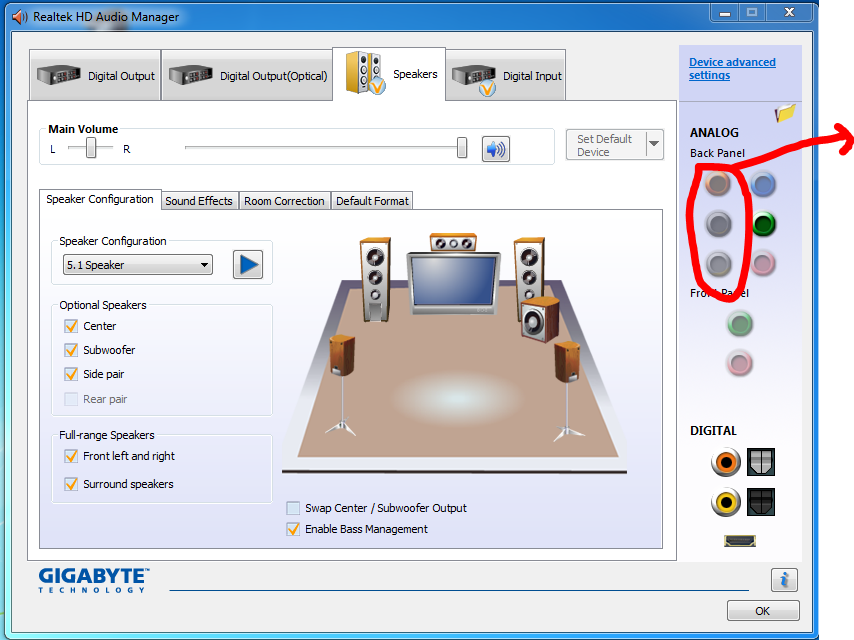The height and width of the screenshot is (640, 854).
Task: Disable Enable Bass Management checkbox
Action: pos(293,529)
